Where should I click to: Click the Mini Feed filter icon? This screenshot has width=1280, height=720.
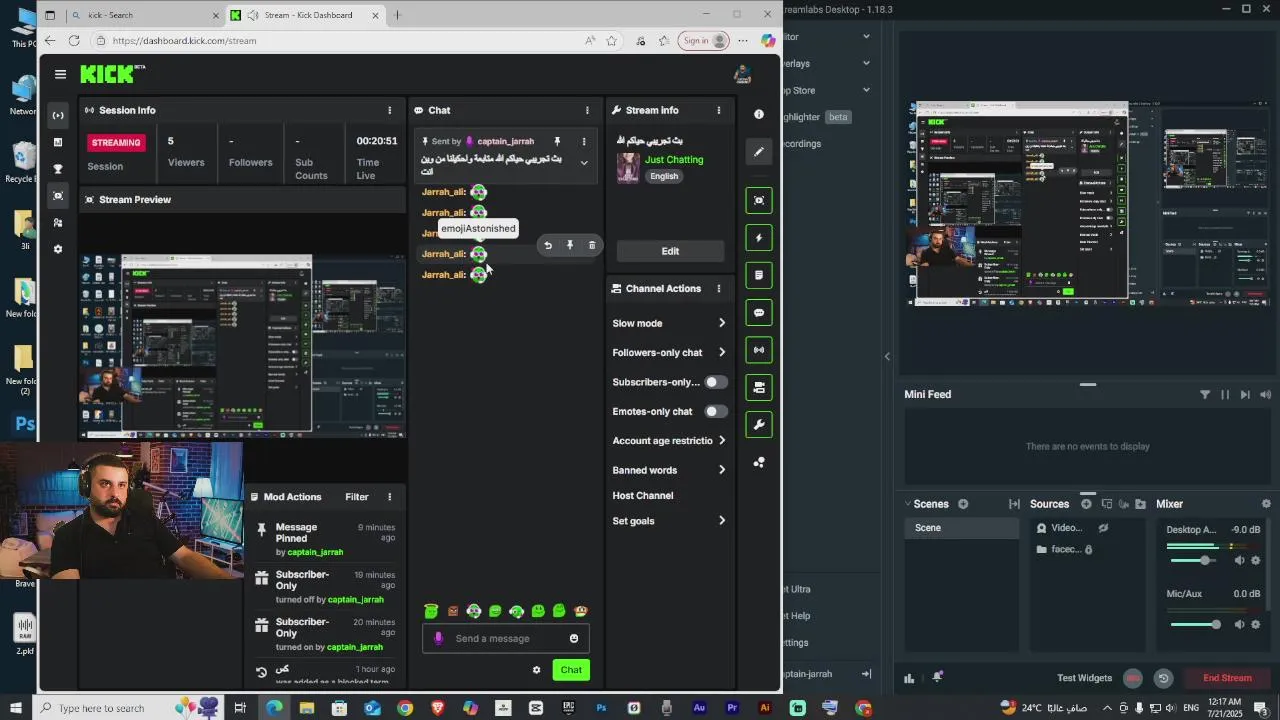1205,395
